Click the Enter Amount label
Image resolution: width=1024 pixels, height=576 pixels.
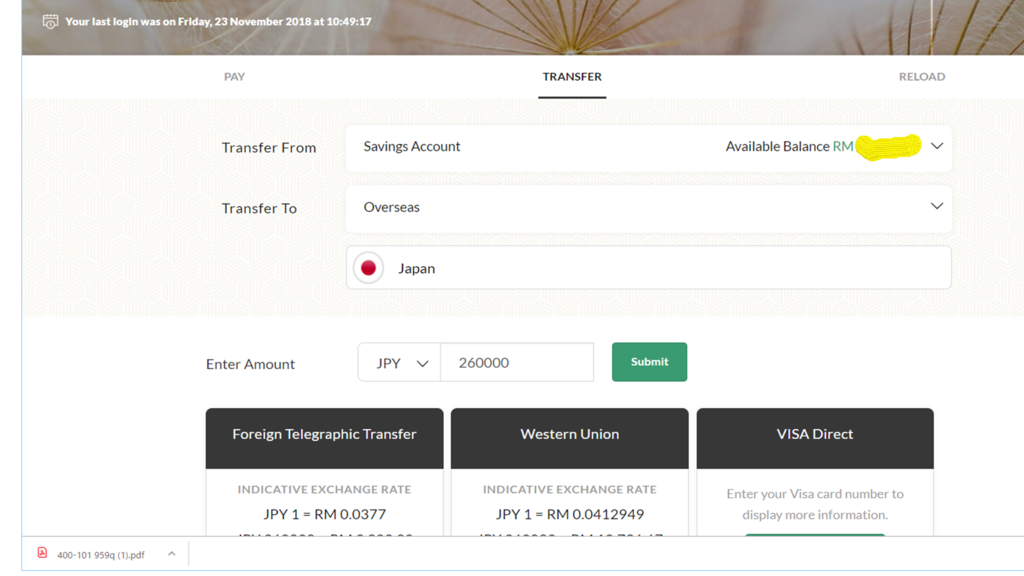click(x=250, y=364)
